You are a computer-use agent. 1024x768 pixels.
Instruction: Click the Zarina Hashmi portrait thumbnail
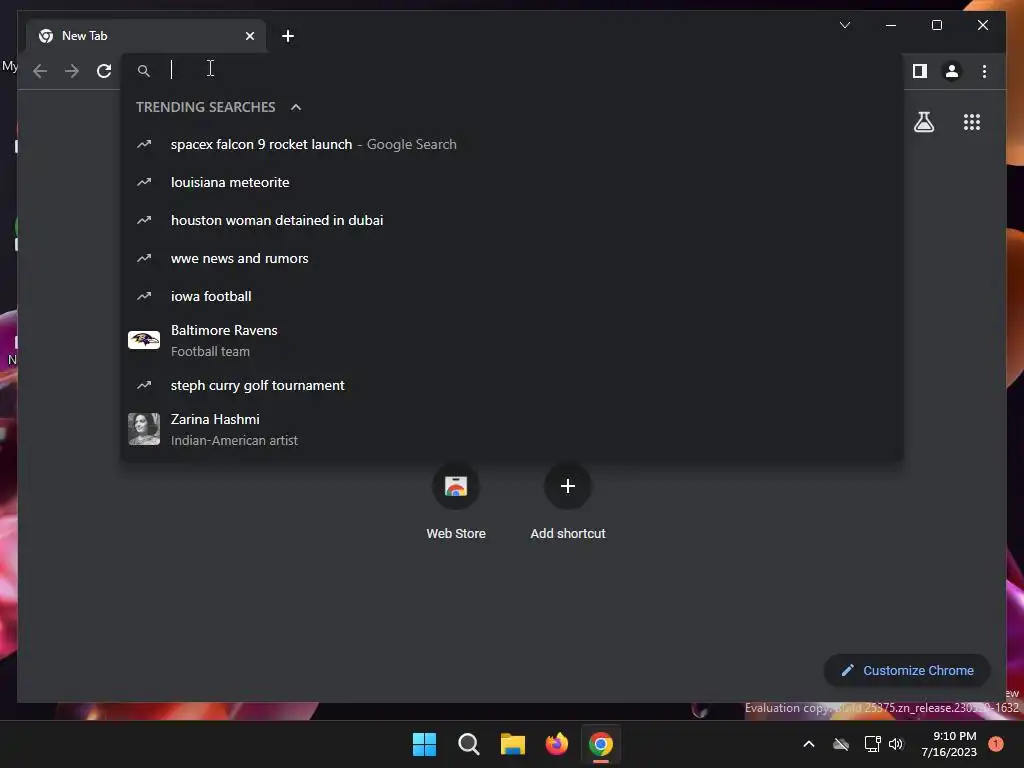144,429
